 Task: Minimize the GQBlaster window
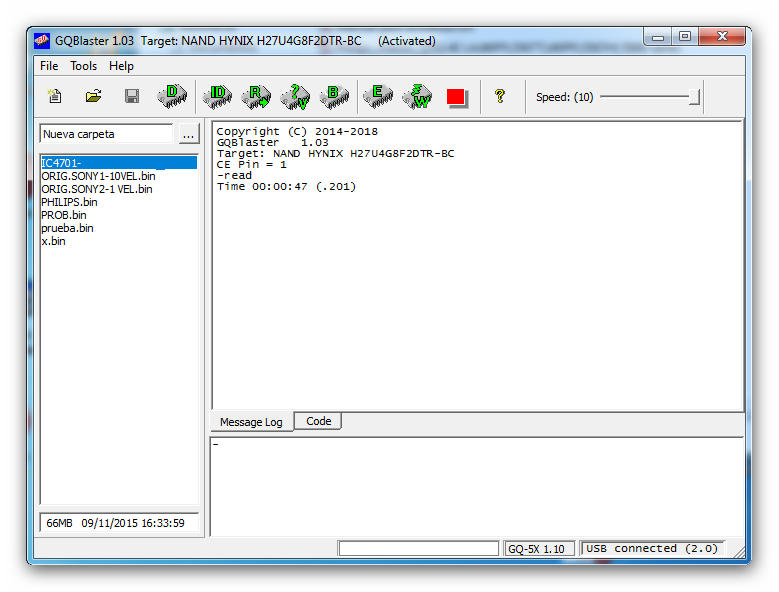point(658,37)
